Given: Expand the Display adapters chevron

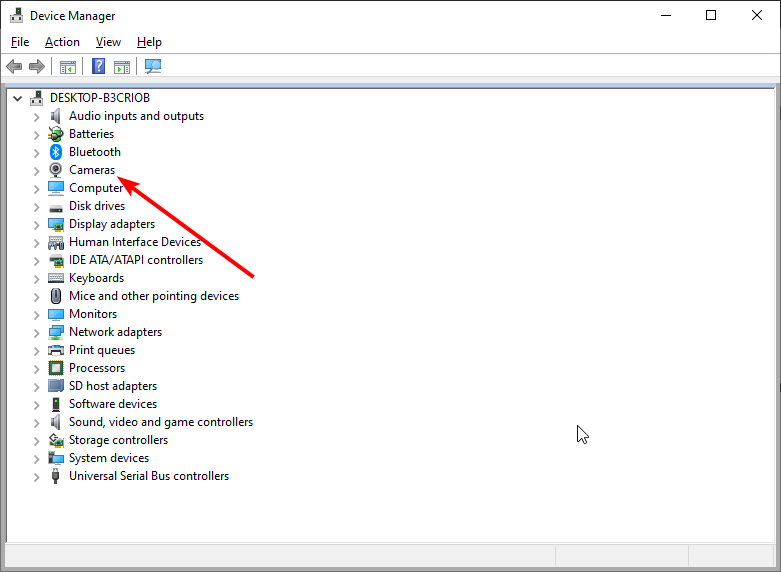Looking at the screenshot, I should click(x=36, y=225).
